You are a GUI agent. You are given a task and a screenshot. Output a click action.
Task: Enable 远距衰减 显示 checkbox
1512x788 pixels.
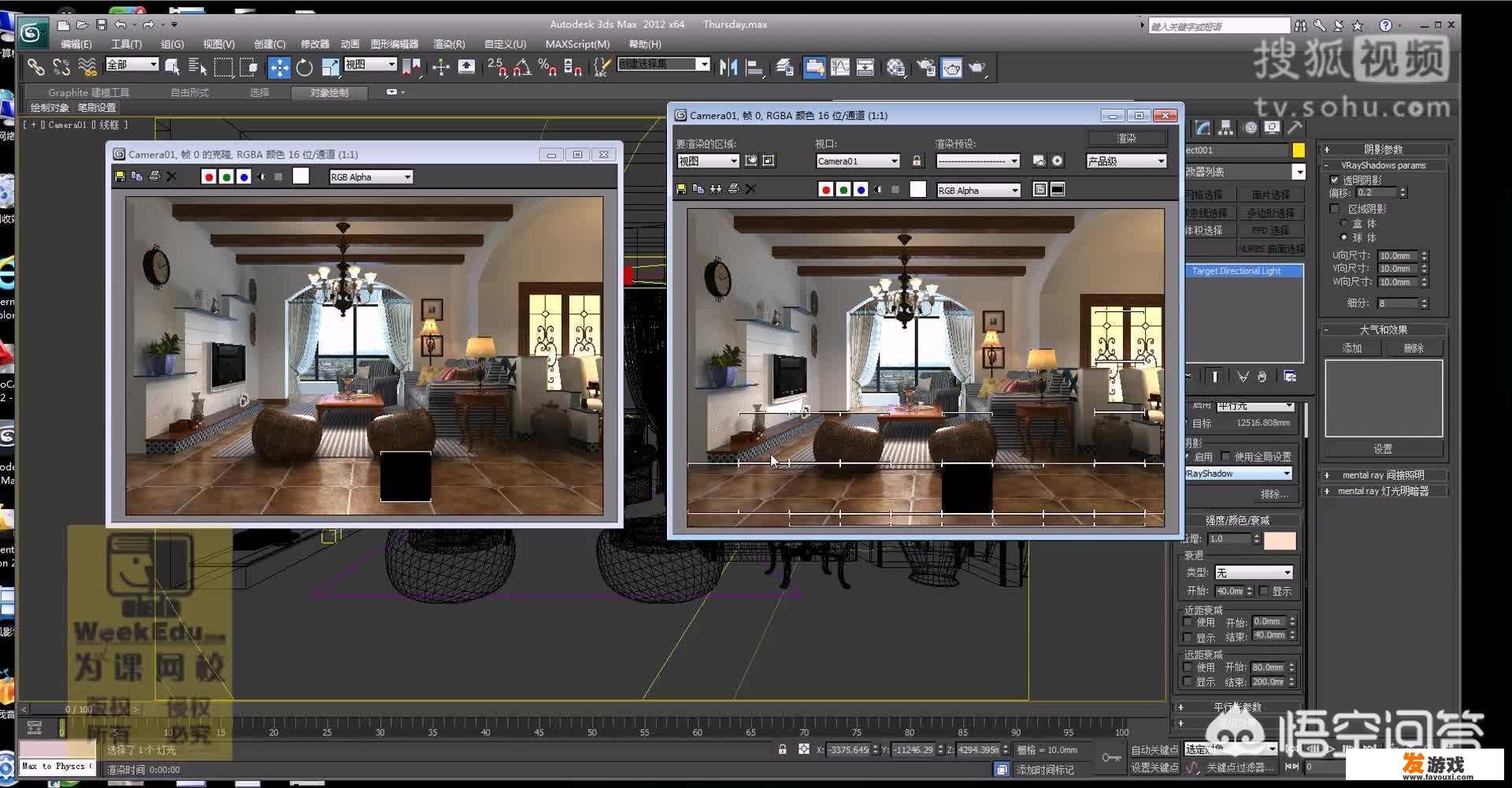(1188, 682)
